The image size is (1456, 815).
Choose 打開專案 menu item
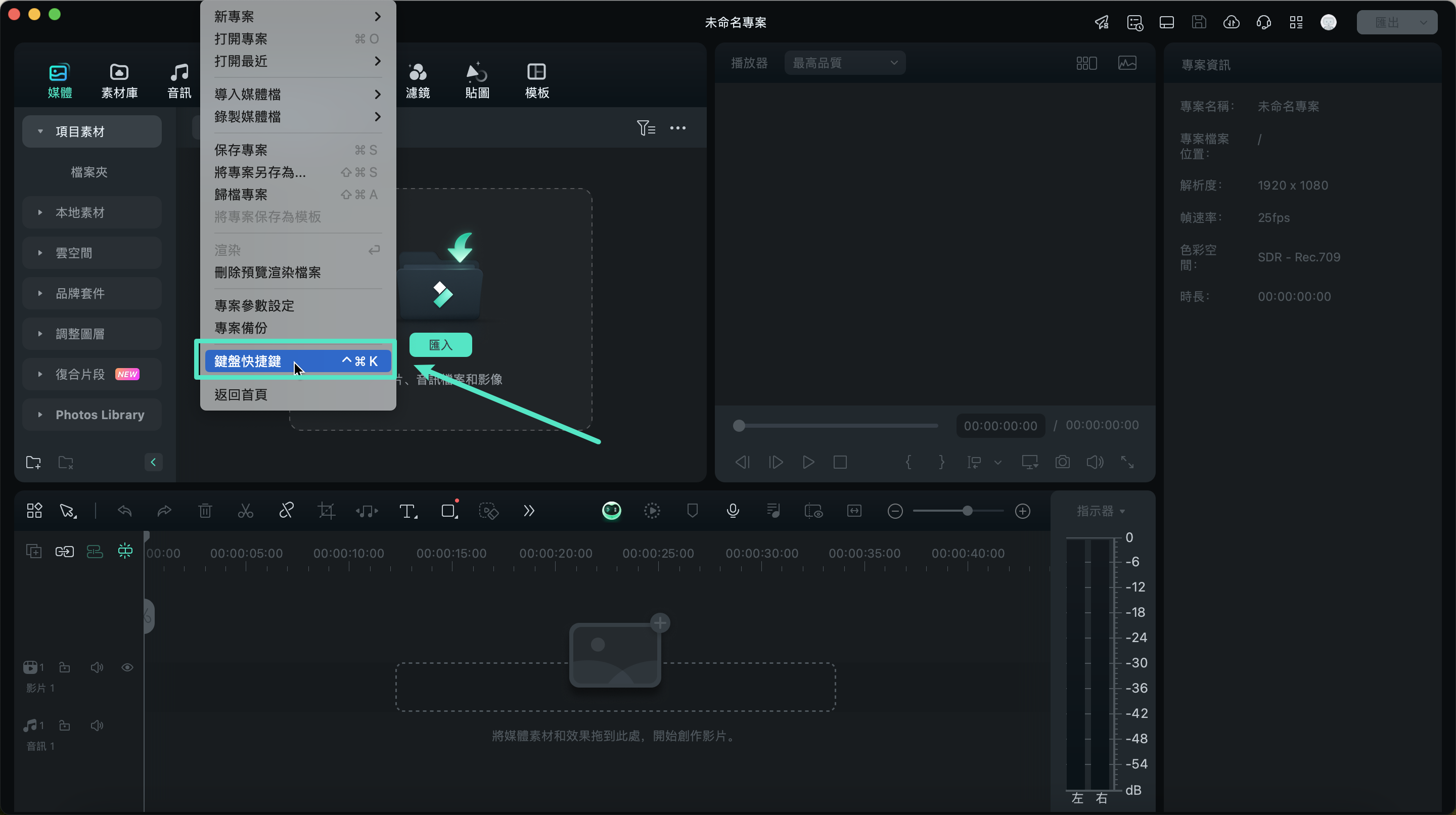point(297,38)
